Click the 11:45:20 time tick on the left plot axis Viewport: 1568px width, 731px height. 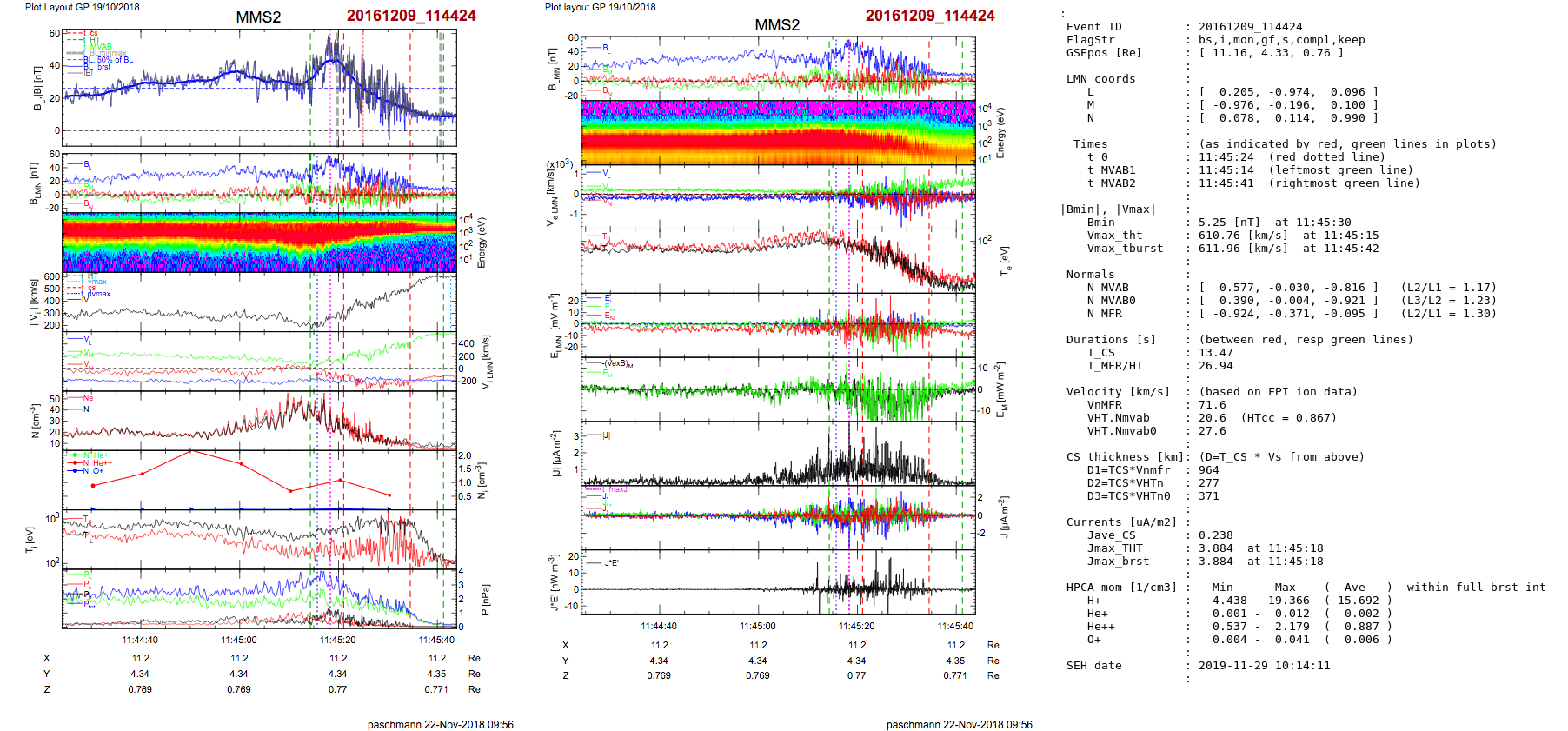(337, 640)
